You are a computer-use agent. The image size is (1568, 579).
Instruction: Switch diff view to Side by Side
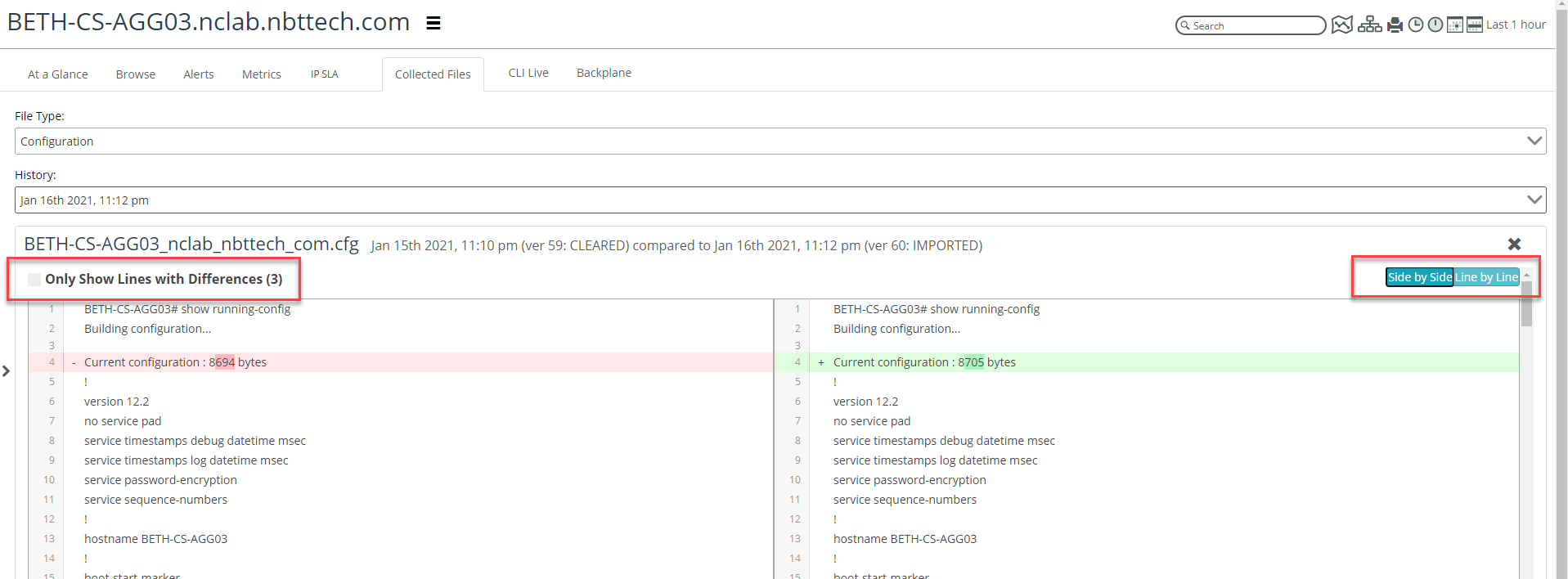(1419, 277)
